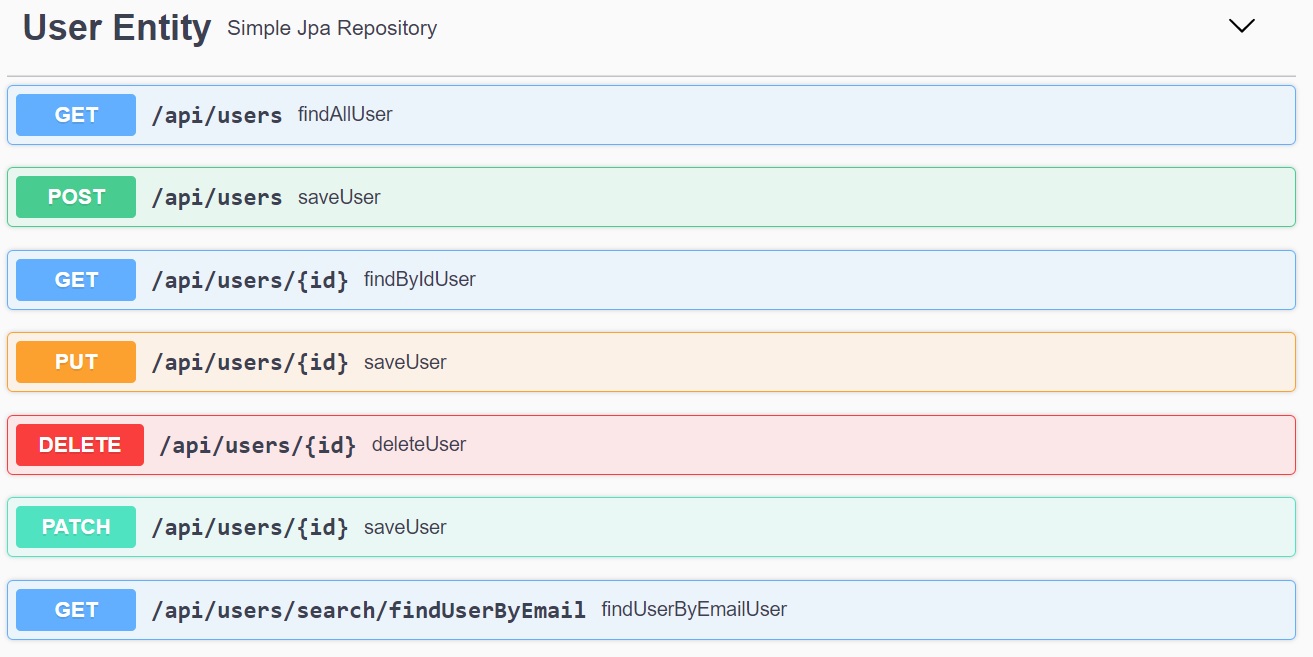Open the DELETE /api/users/{id} path
This screenshot has height=657, width=1313.
[x=258, y=446]
